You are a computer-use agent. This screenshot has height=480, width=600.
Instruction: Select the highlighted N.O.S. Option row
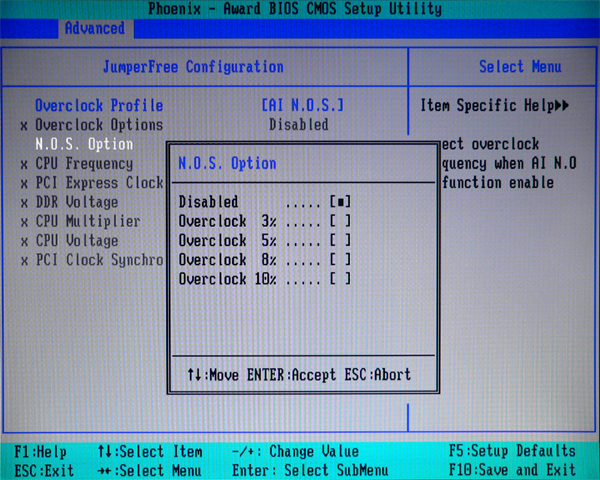[84, 144]
